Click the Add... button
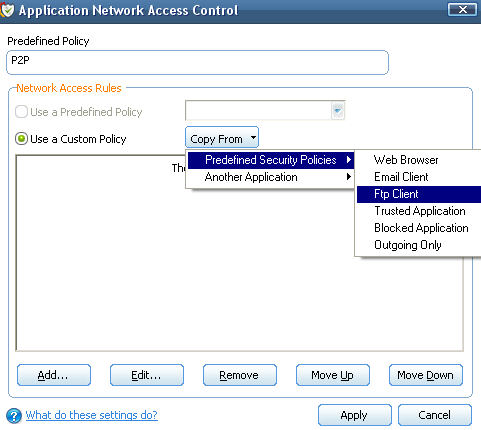The image size is (481, 430). (x=54, y=375)
